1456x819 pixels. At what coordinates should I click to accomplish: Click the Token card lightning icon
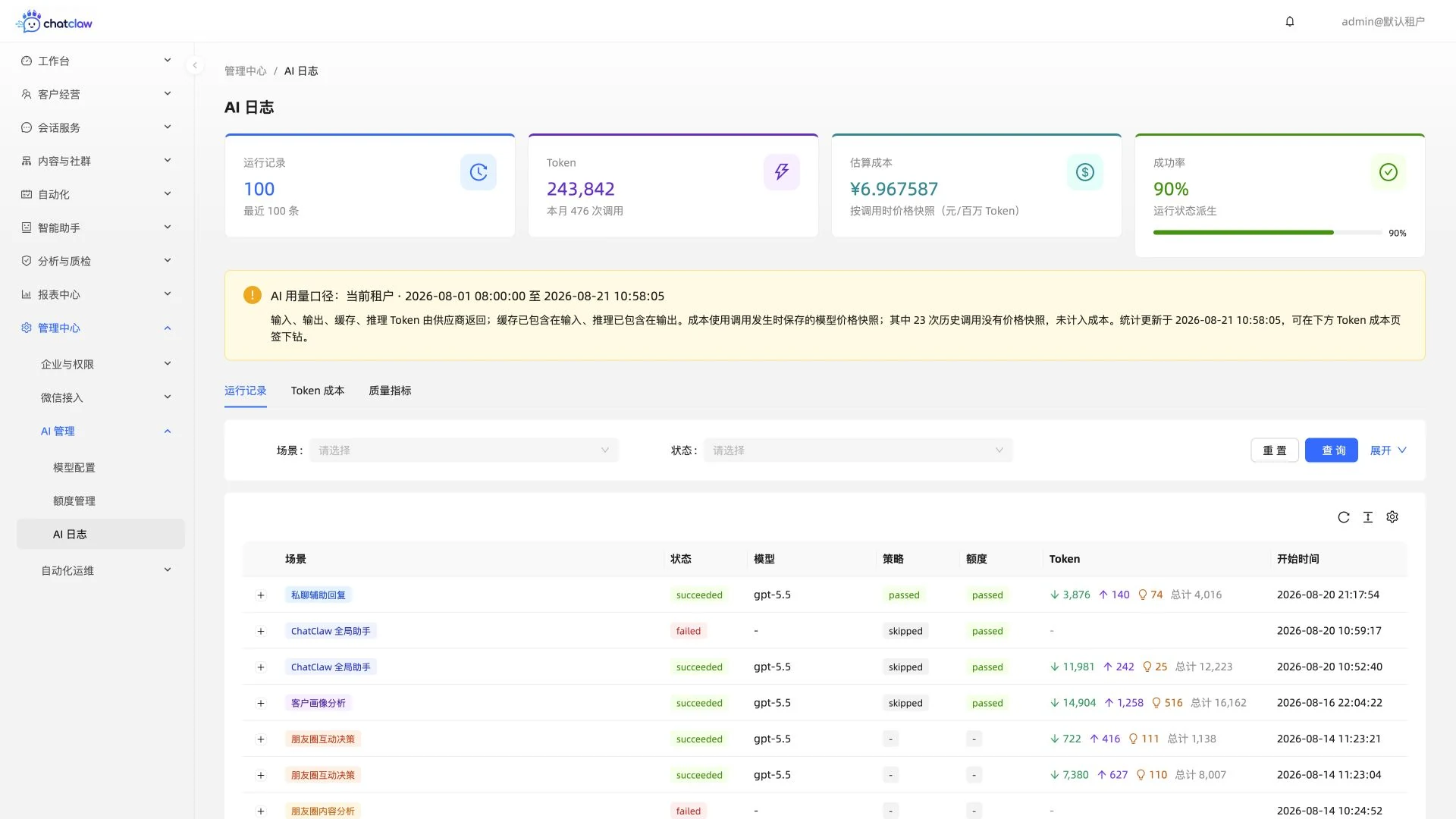(x=782, y=172)
